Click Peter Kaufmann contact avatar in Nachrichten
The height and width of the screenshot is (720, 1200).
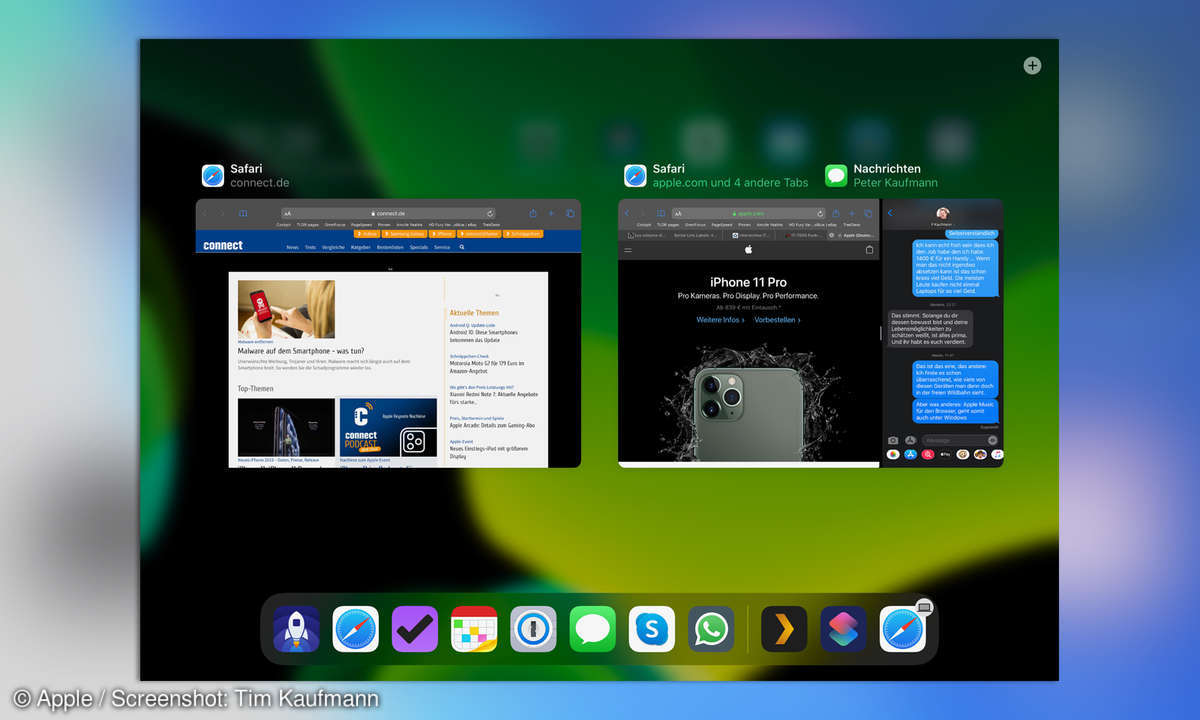[941, 214]
